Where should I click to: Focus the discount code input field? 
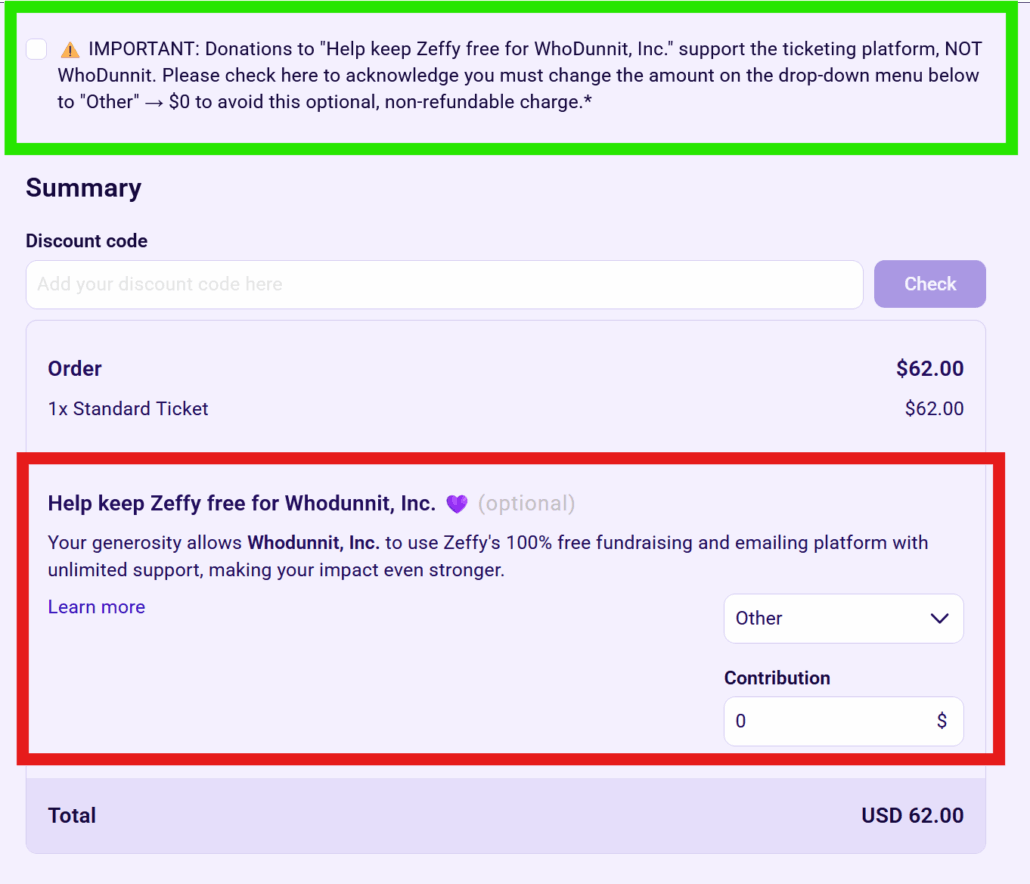(444, 284)
